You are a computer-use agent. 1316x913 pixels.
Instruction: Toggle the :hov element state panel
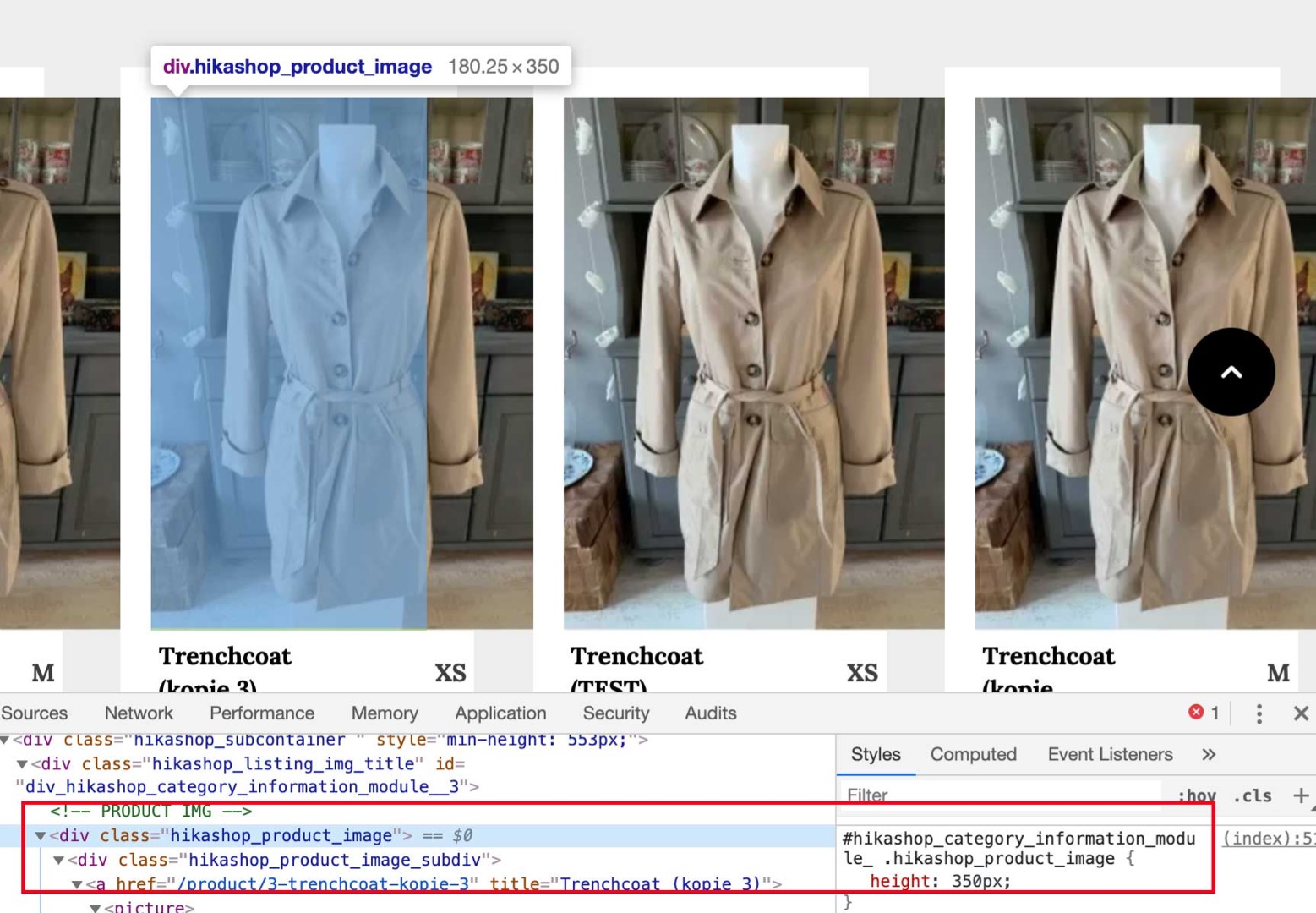(x=1196, y=795)
